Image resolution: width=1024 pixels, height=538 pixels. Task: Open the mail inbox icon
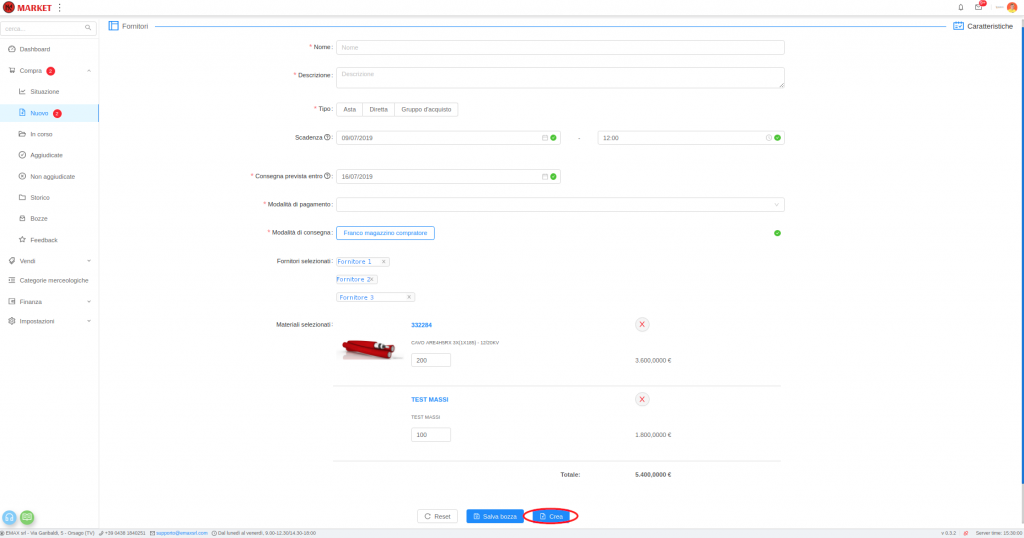coord(979,7)
